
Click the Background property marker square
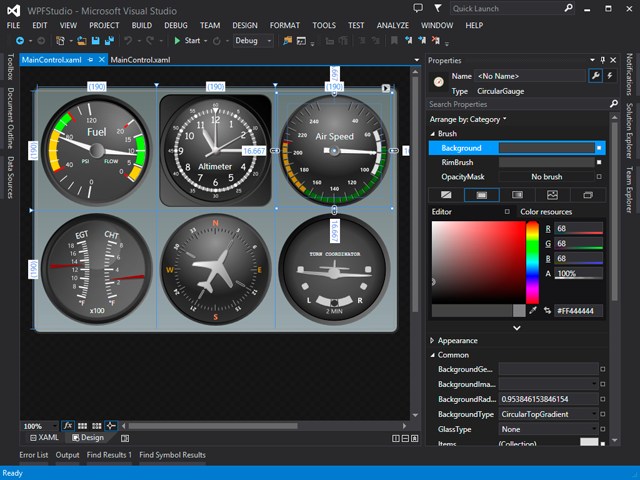(x=599, y=148)
